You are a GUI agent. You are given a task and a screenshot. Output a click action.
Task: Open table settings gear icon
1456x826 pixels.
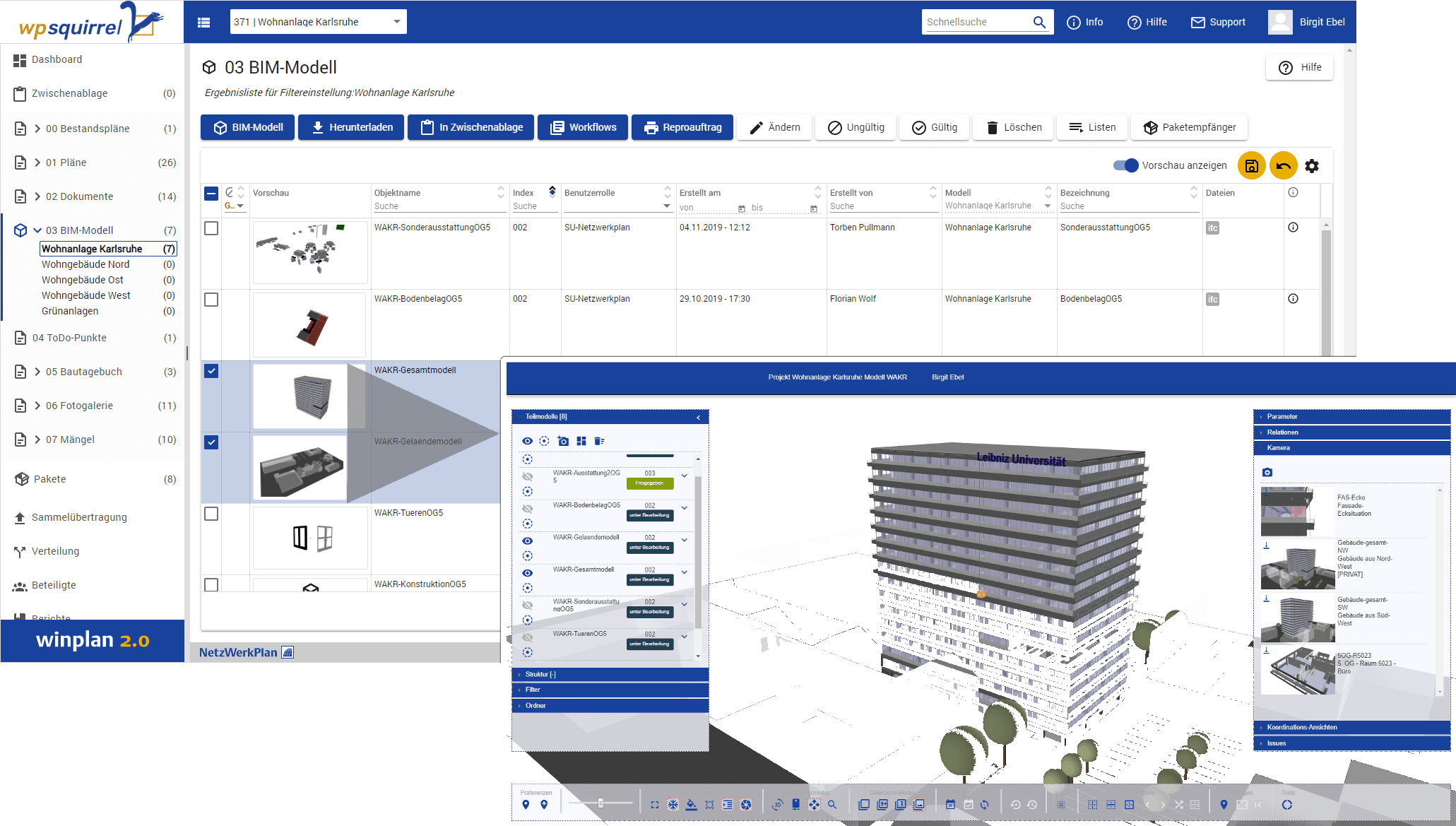pos(1312,166)
